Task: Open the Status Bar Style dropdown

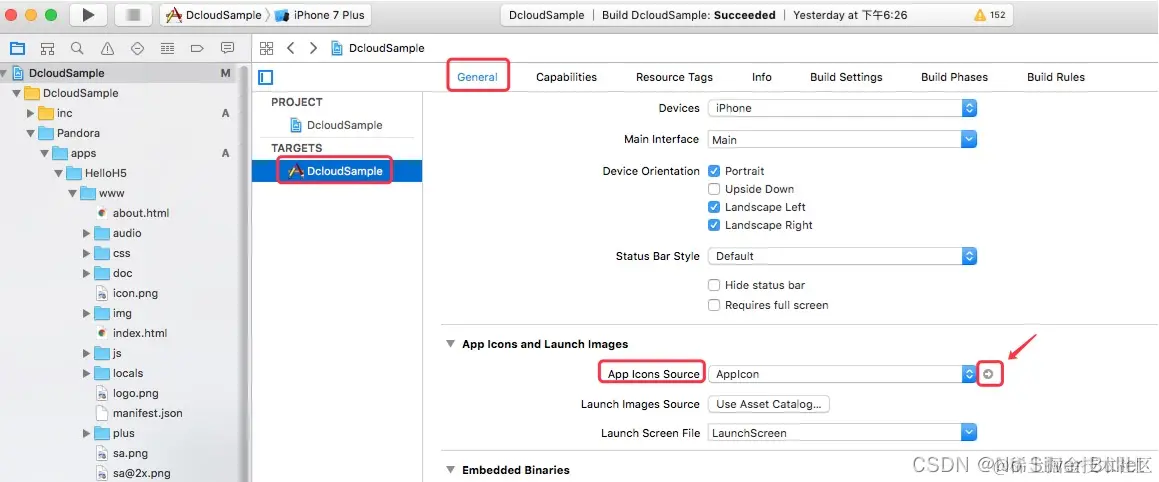Action: (x=842, y=256)
